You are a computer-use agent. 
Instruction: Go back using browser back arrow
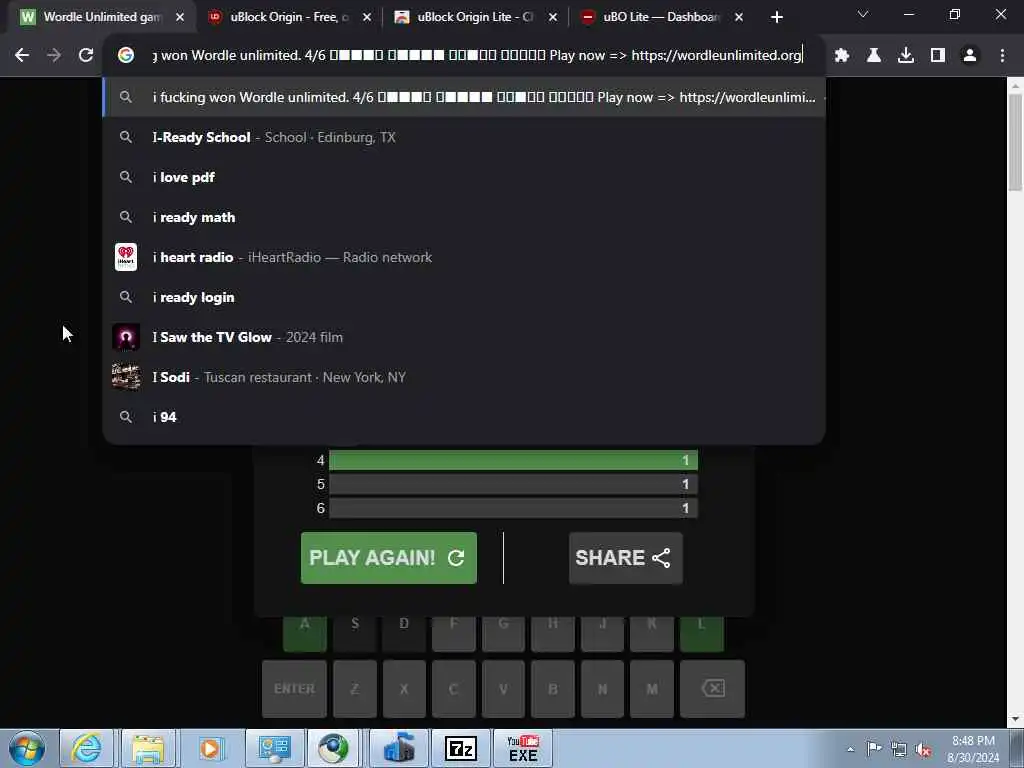pyautogui.click(x=22, y=56)
